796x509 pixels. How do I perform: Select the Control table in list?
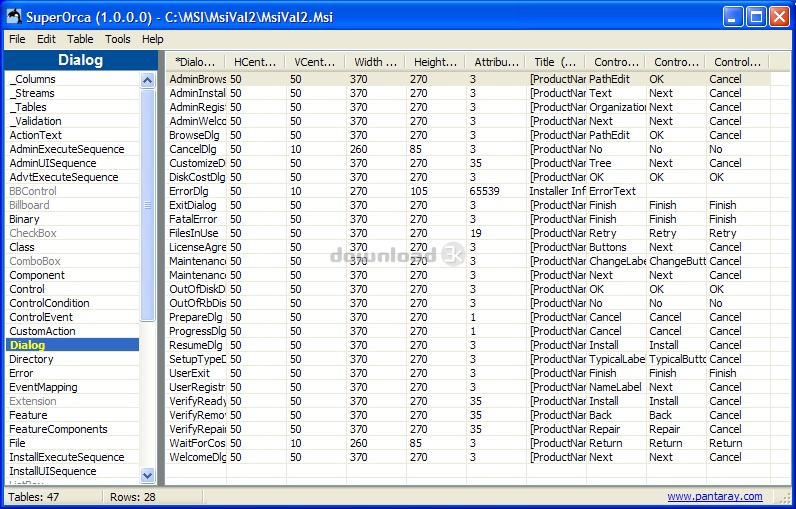pos(73,289)
